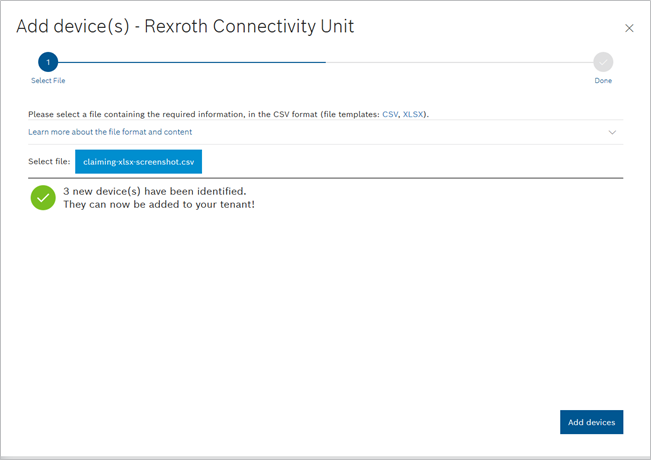Click the step 1 Select File circle

[48, 62]
